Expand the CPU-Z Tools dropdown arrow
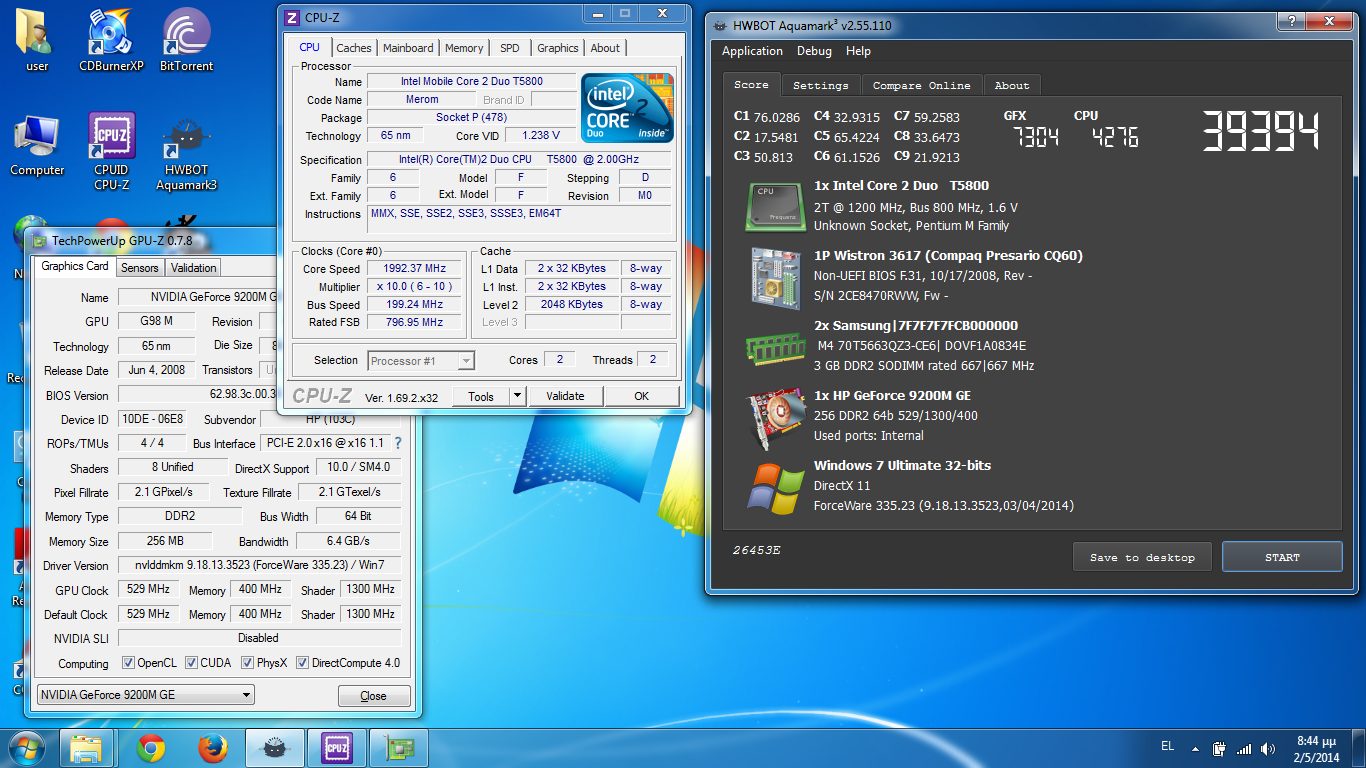This screenshot has width=1366, height=768. click(517, 396)
